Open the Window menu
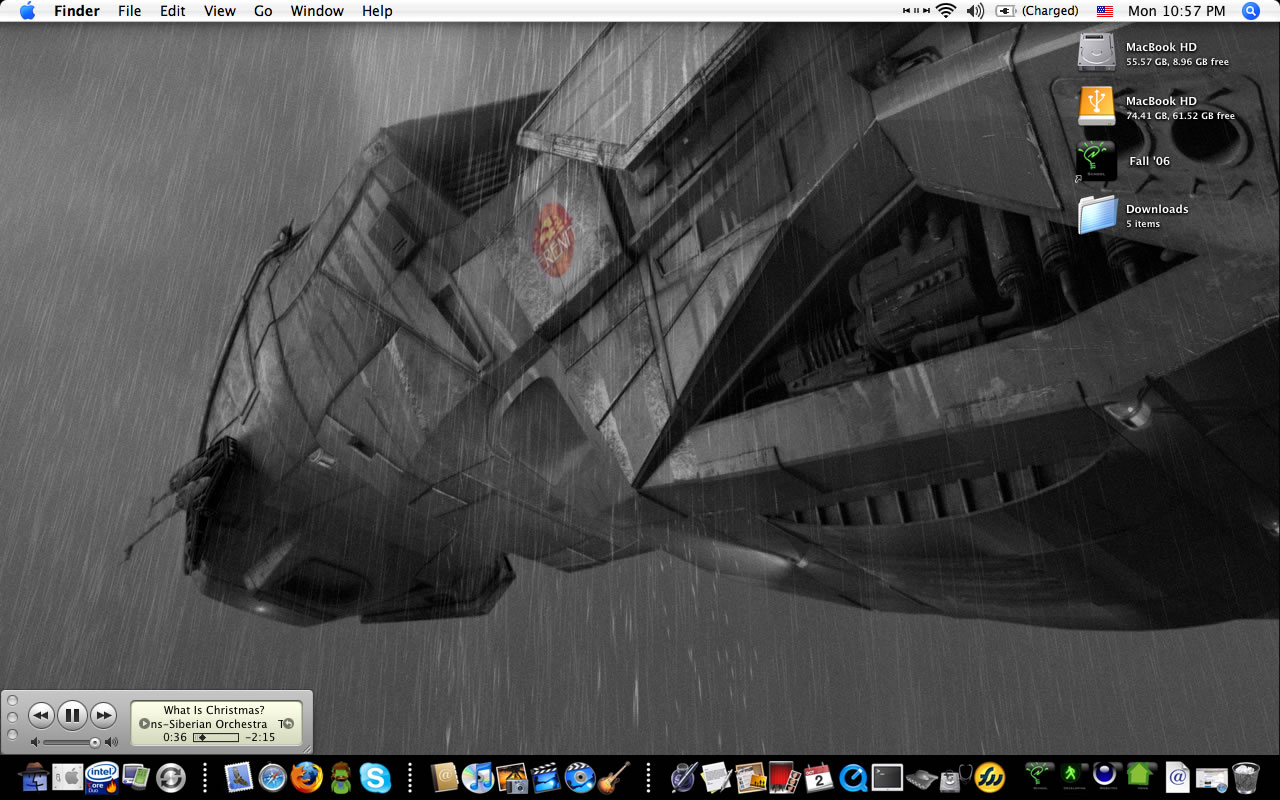The image size is (1280, 800). pos(317,11)
